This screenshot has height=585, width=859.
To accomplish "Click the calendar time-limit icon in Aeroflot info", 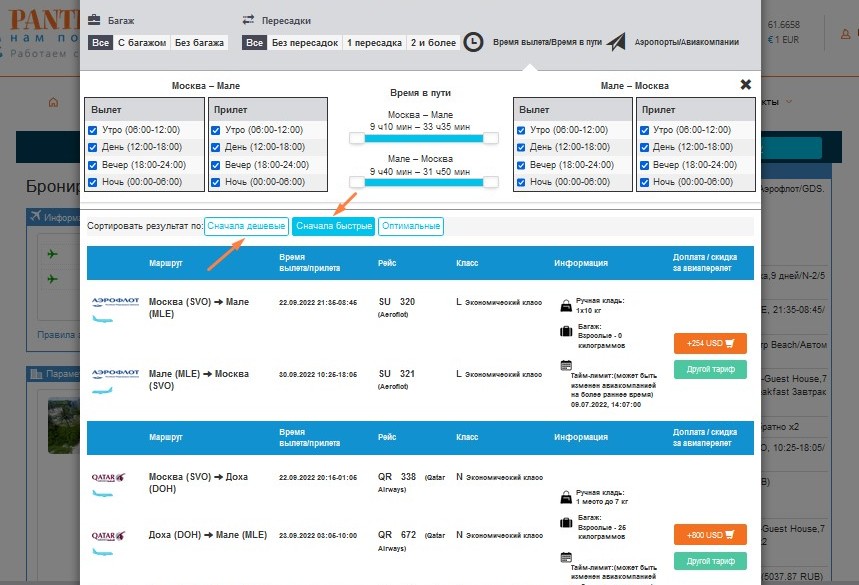I will click(566, 366).
